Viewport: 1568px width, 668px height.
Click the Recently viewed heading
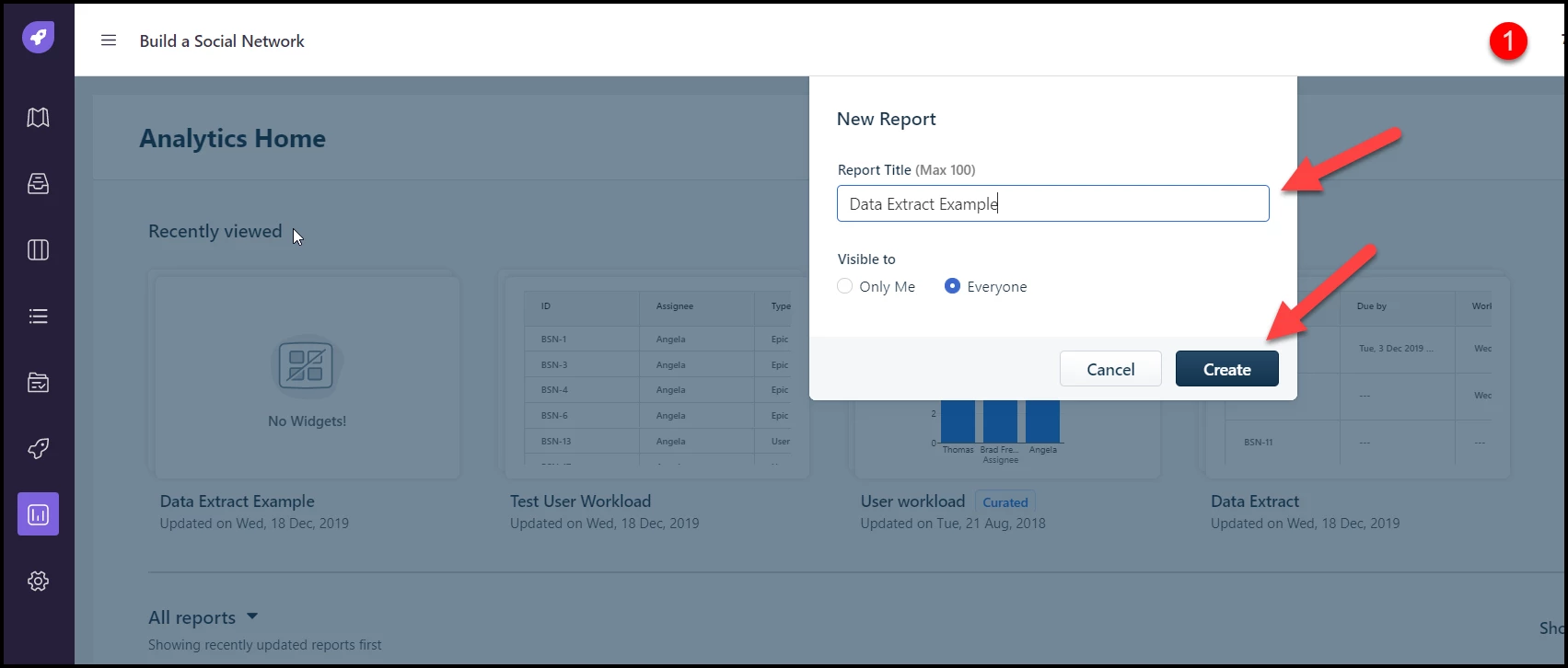click(215, 231)
